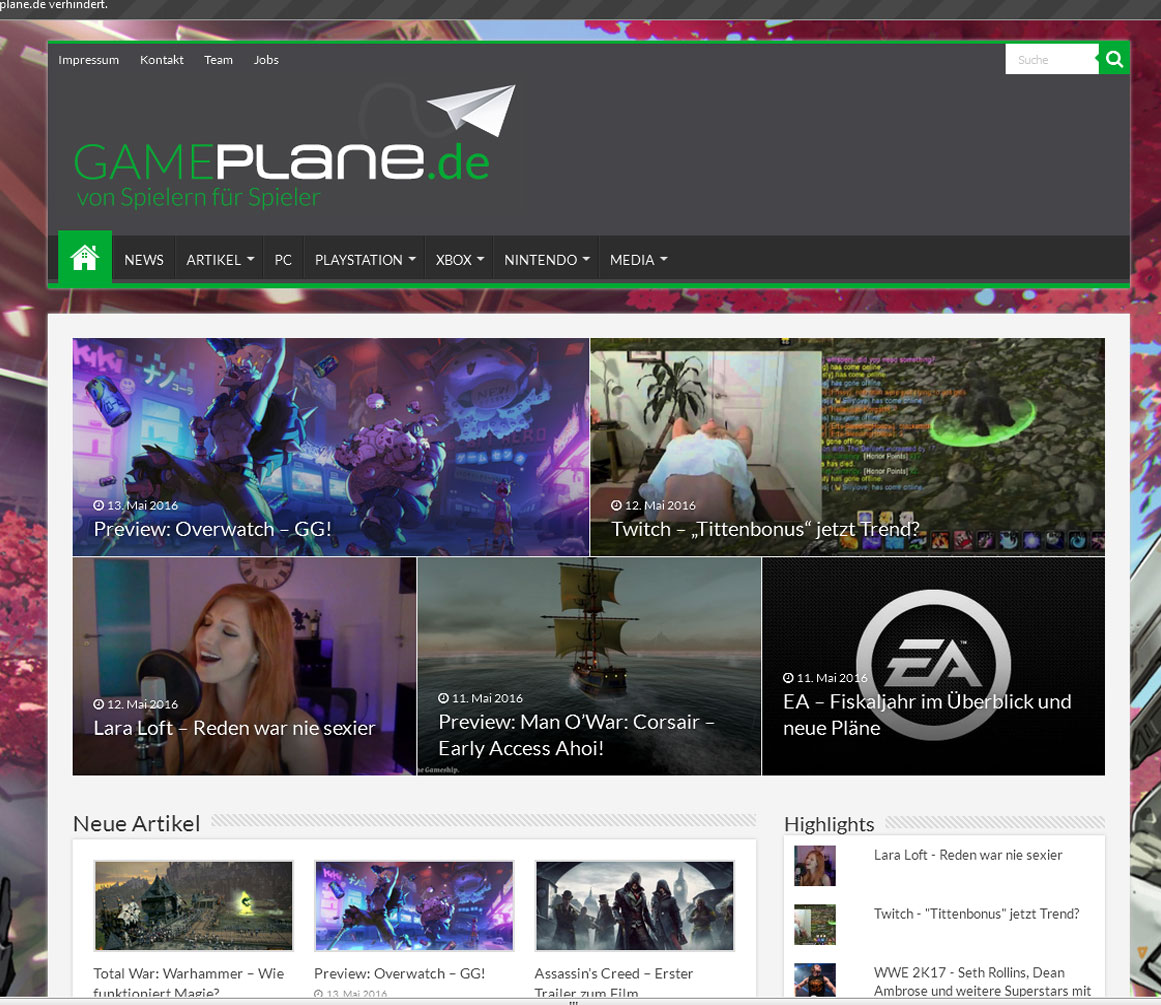Click the 'Highlights' section heading
This screenshot has height=1005, width=1161.
click(829, 824)
